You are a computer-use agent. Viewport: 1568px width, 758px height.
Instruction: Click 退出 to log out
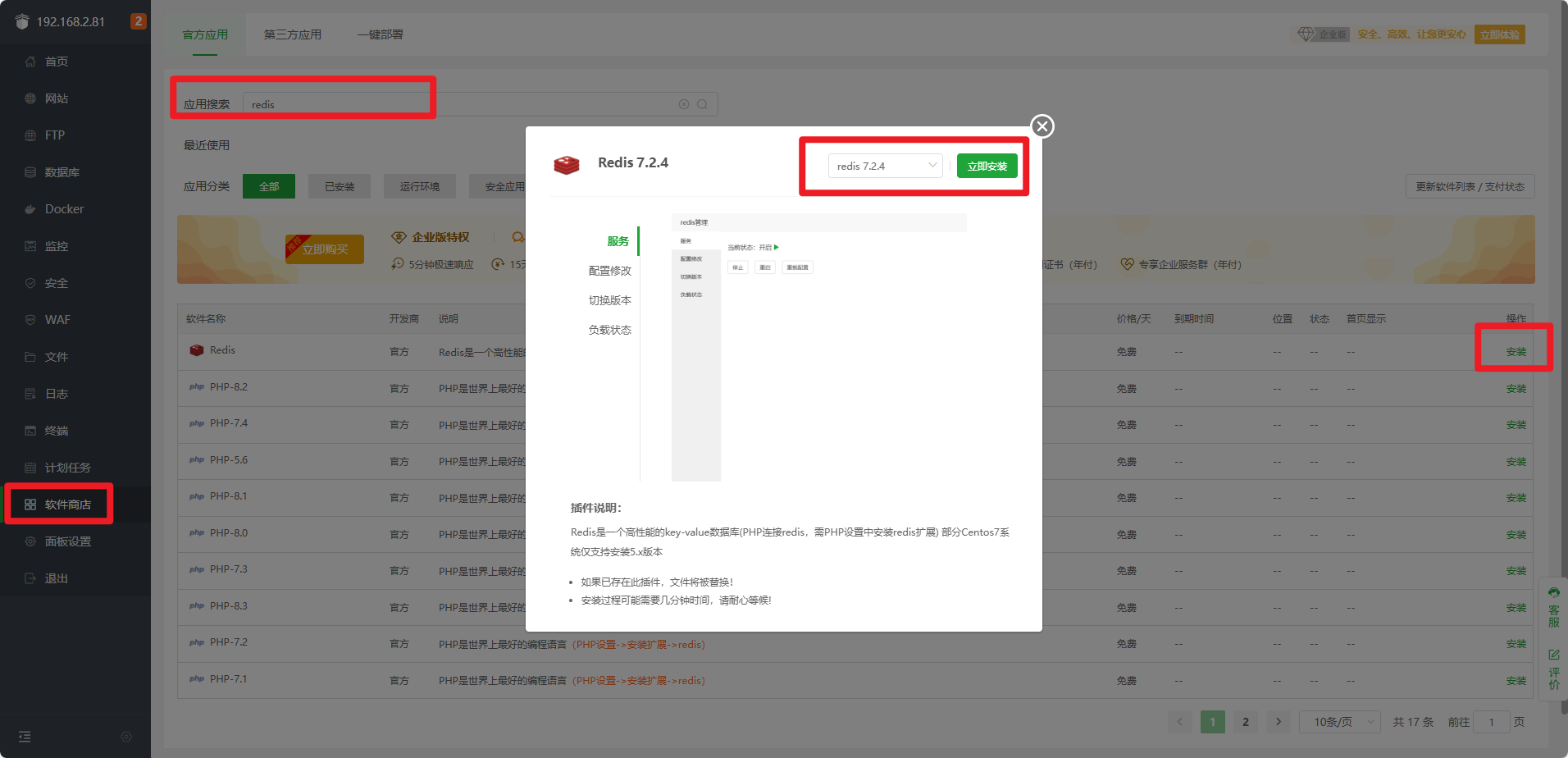click(56, 578)
